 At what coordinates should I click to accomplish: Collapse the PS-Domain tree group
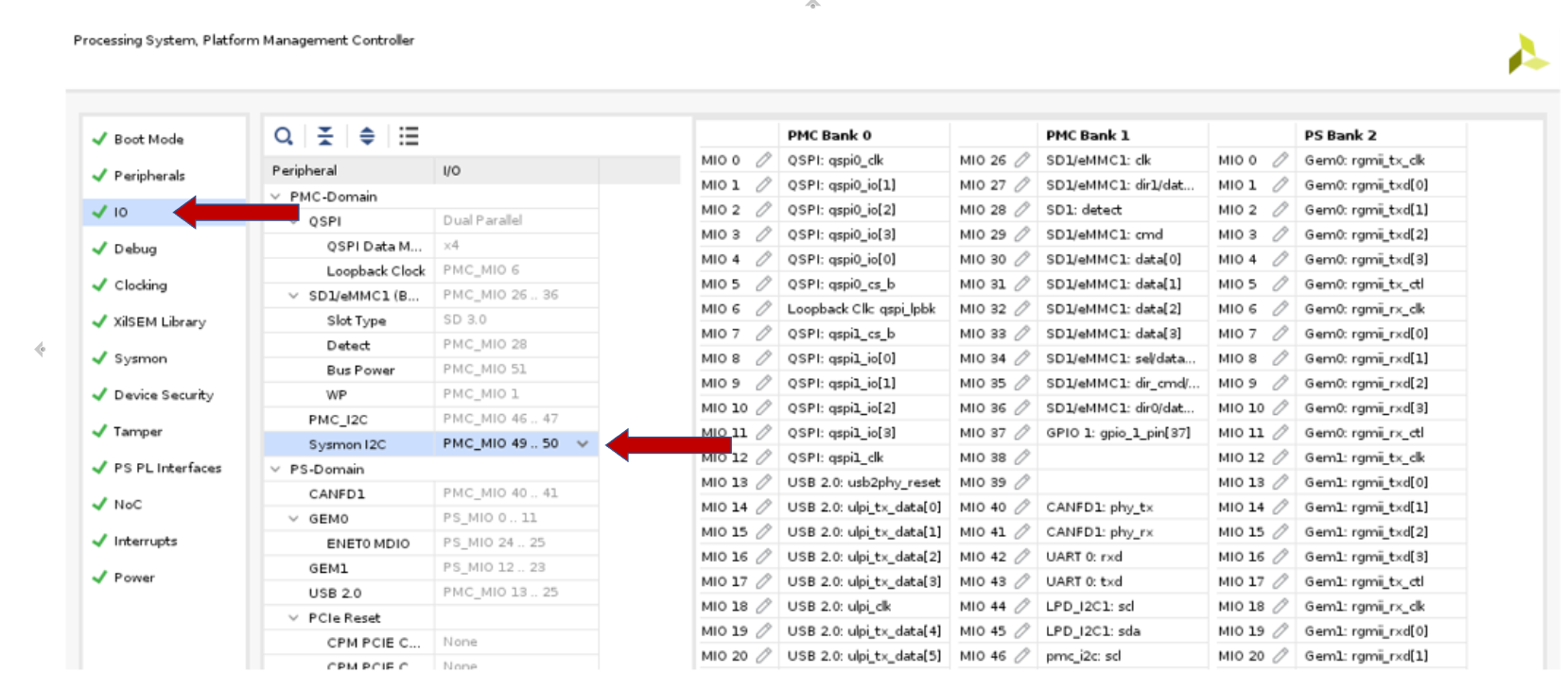[x=276, y=469]
